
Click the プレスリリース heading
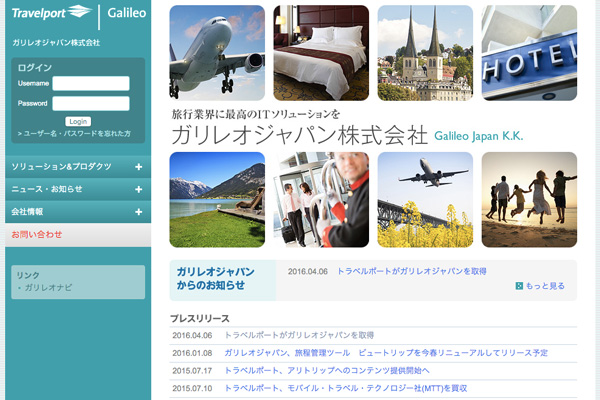(200, 318)
